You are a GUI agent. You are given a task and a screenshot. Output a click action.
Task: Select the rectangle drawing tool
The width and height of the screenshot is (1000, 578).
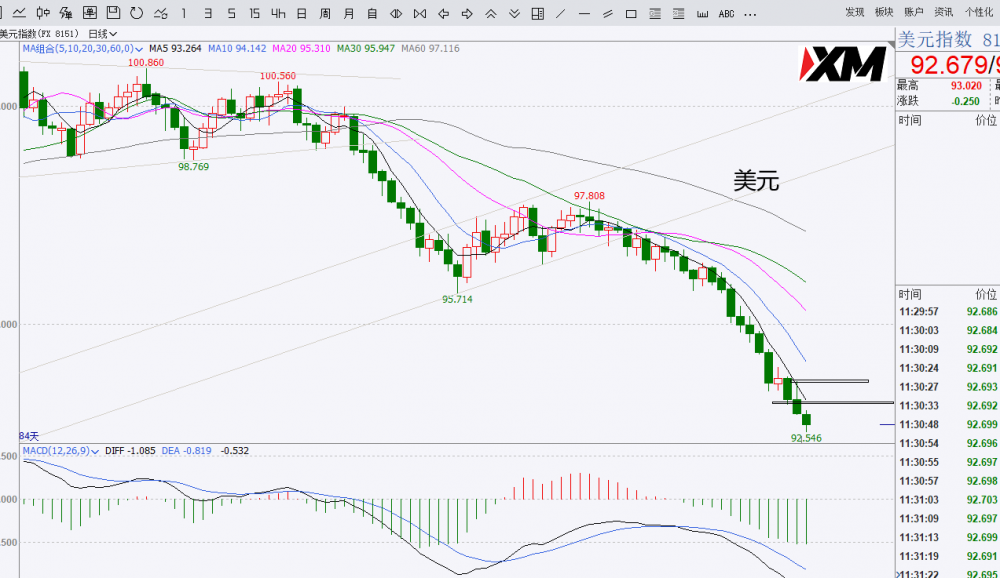click(x=631, y=13)
